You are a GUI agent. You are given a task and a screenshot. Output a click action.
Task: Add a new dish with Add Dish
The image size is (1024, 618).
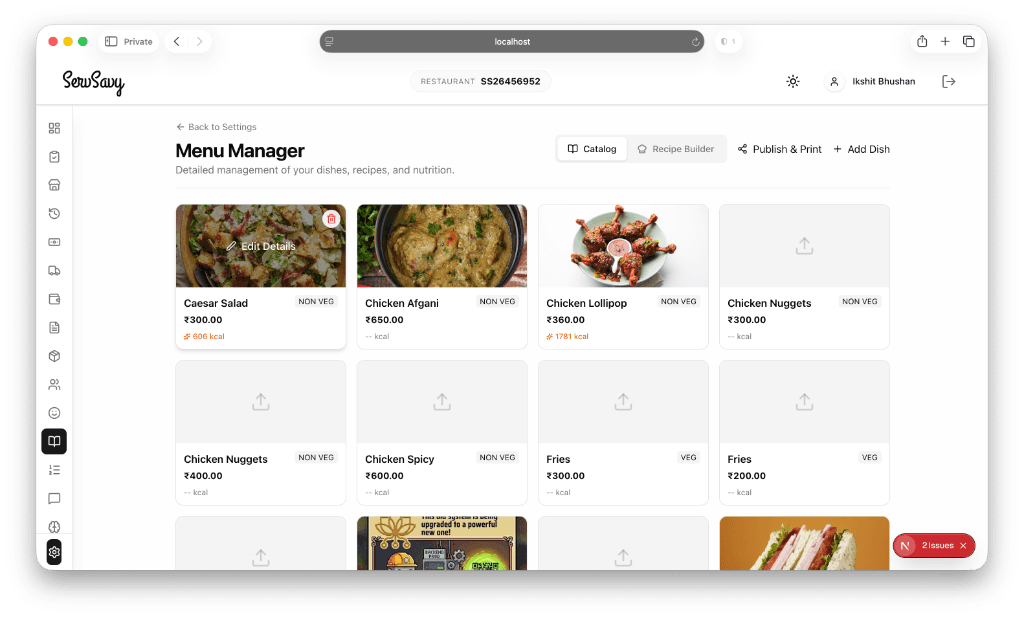(x=861, y=148)
